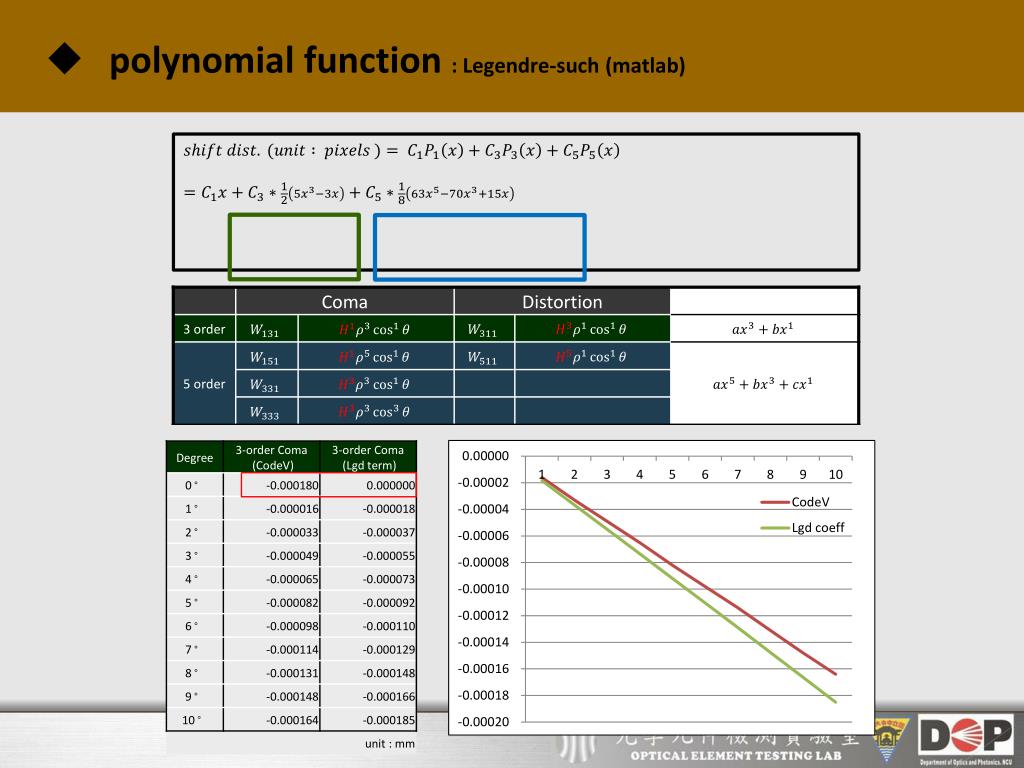Click the 'CodeV' chart legend entry

pos(795,502)
